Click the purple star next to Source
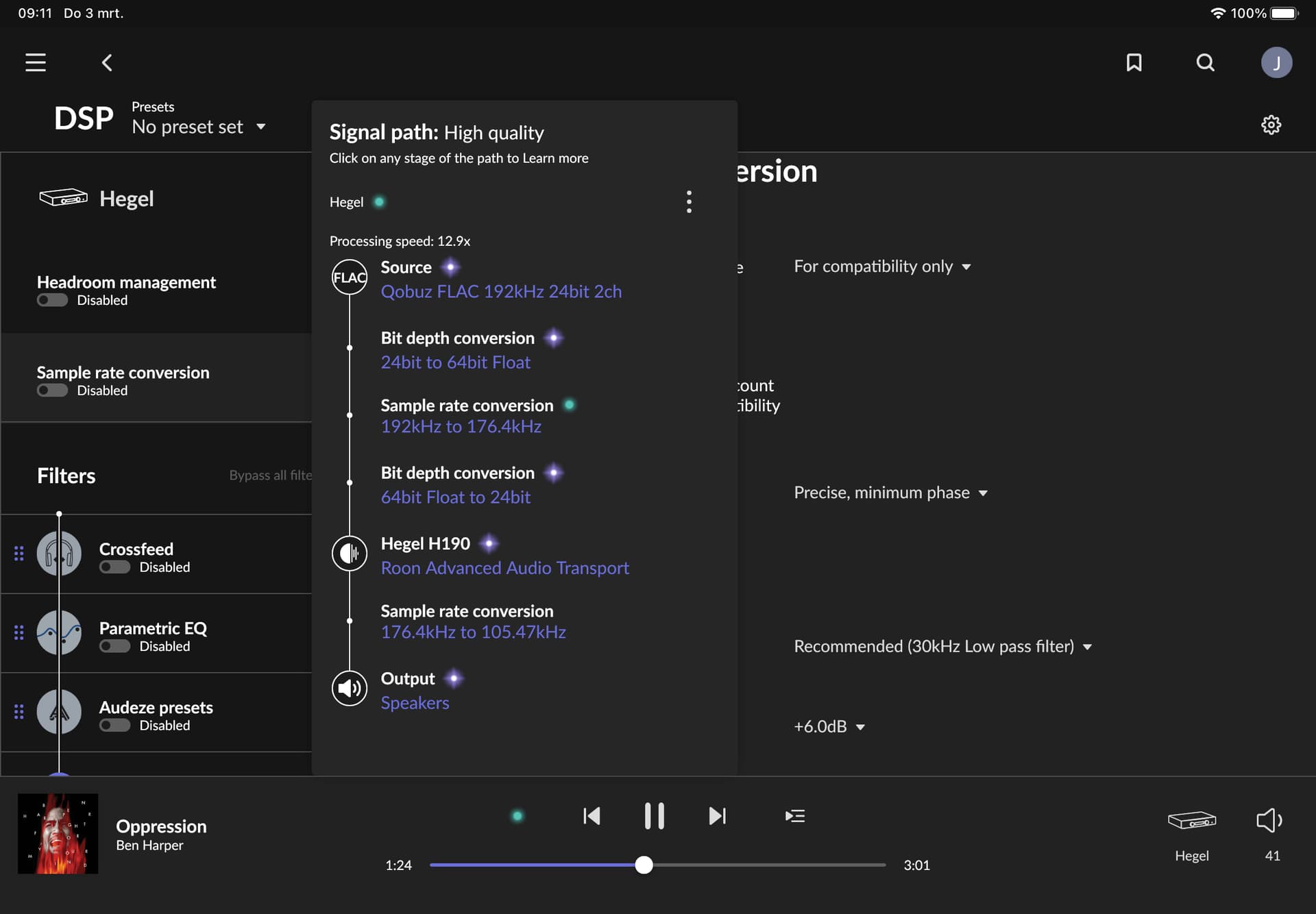The height and width of the screenshot is (914, 1316). click(x=450, y=267)
